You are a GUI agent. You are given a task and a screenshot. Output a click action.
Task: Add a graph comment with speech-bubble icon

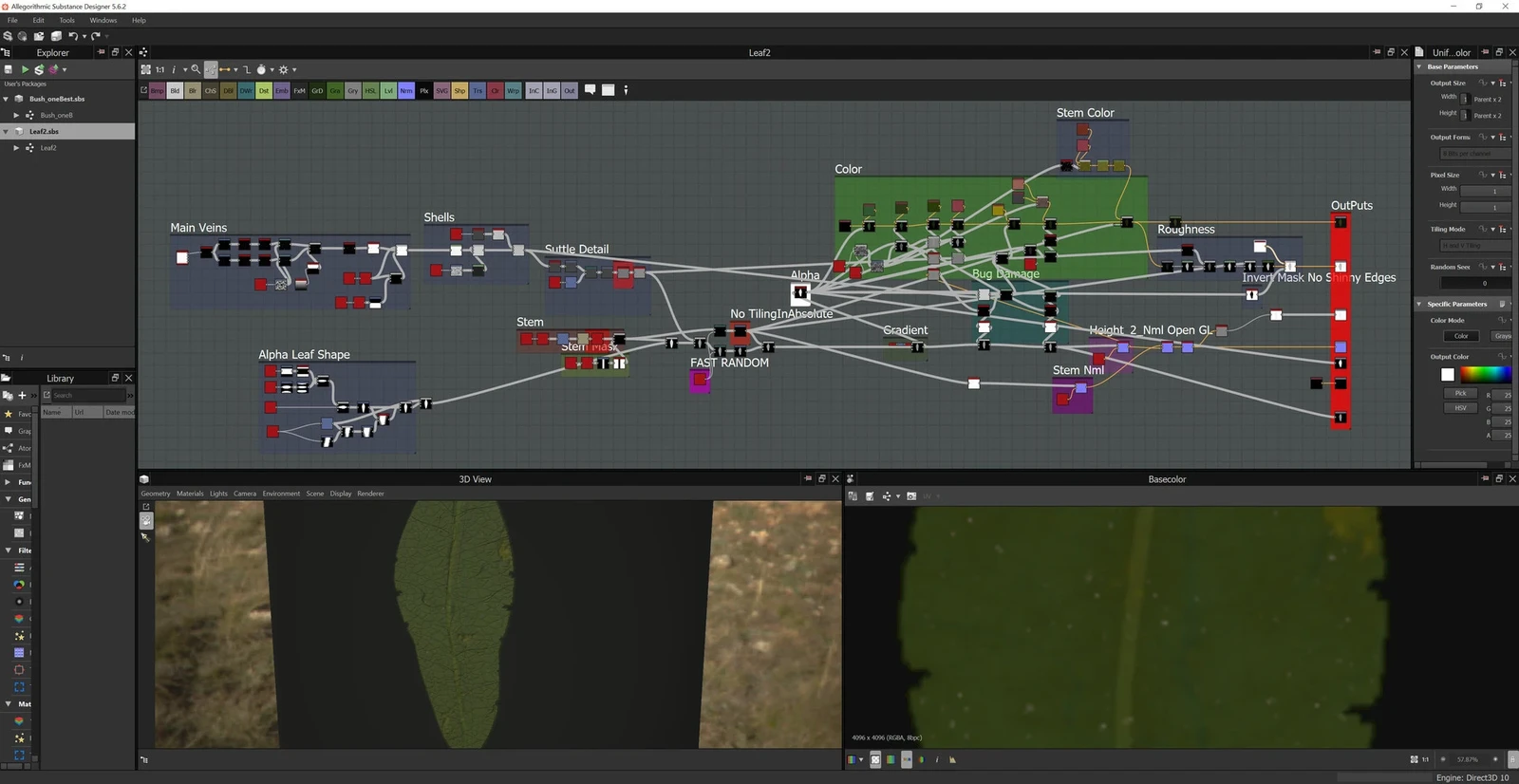point(590,90)
